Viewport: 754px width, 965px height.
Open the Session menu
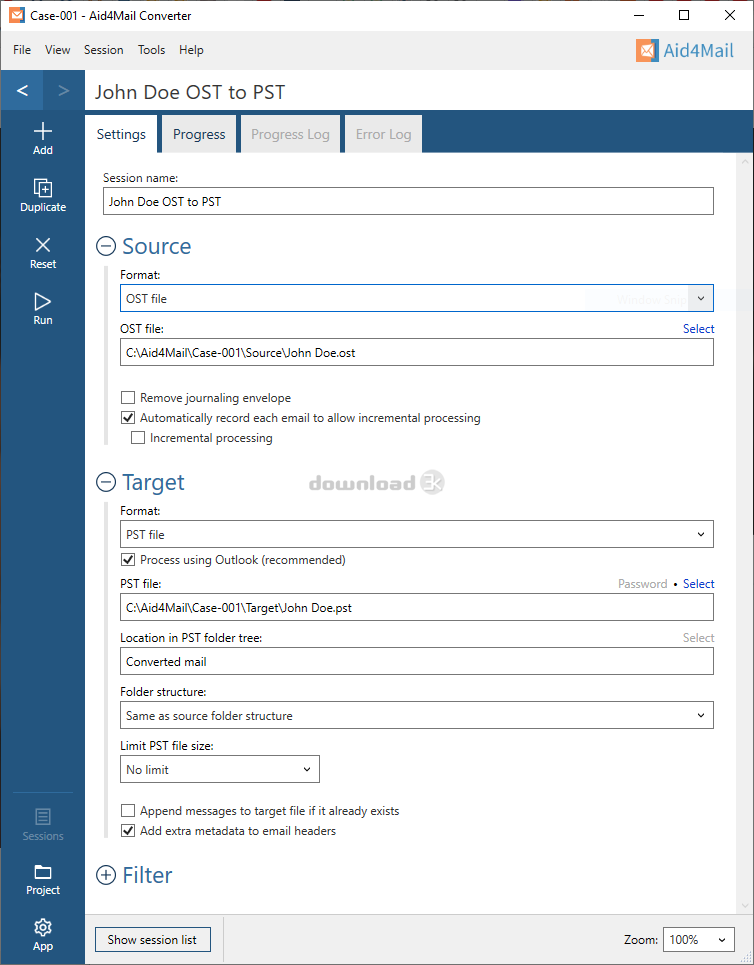(103, 50)
